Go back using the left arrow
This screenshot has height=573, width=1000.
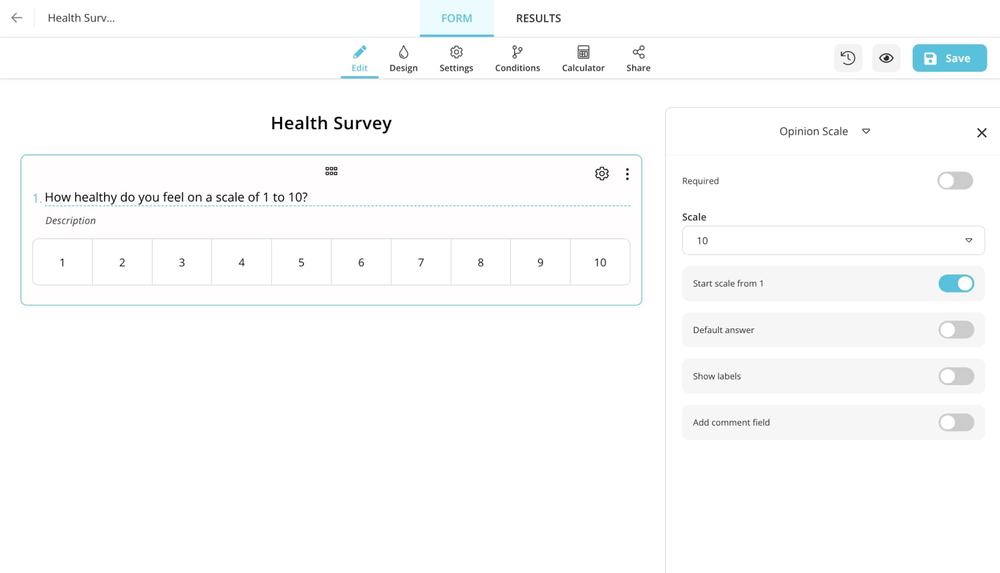[x=17, y=18]
